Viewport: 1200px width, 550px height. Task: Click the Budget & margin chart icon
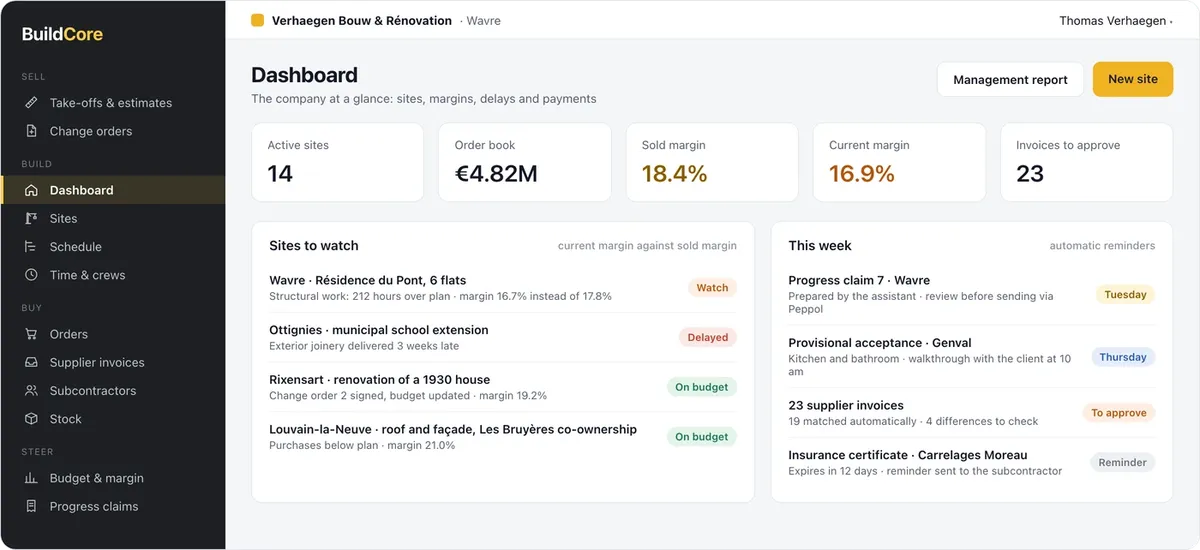31,478
